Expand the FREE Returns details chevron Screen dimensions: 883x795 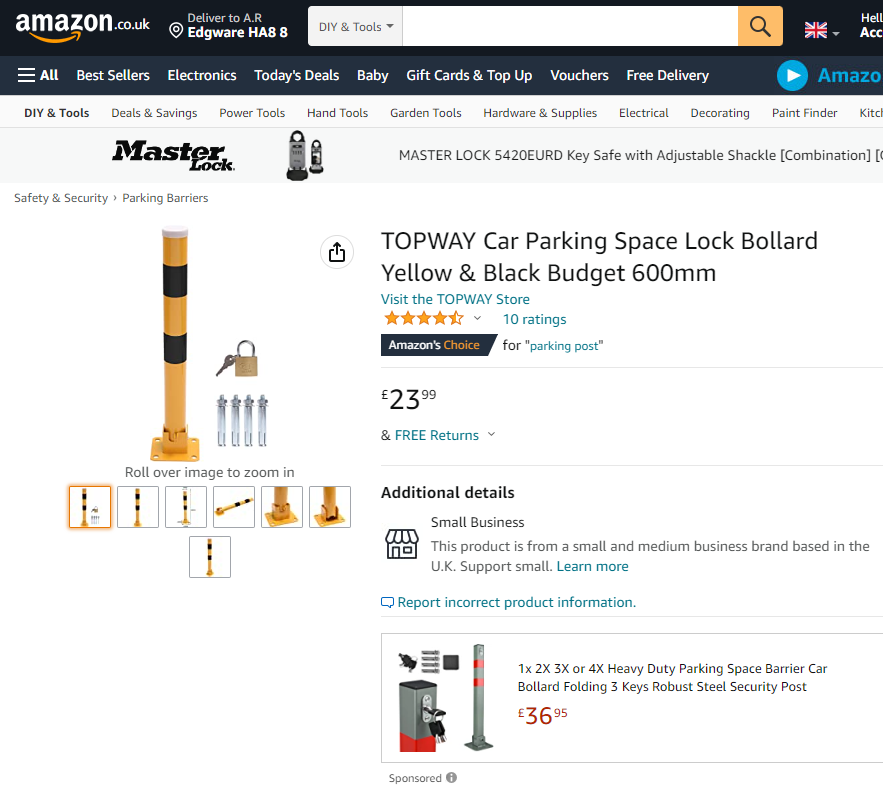click(x=491, y=435)
